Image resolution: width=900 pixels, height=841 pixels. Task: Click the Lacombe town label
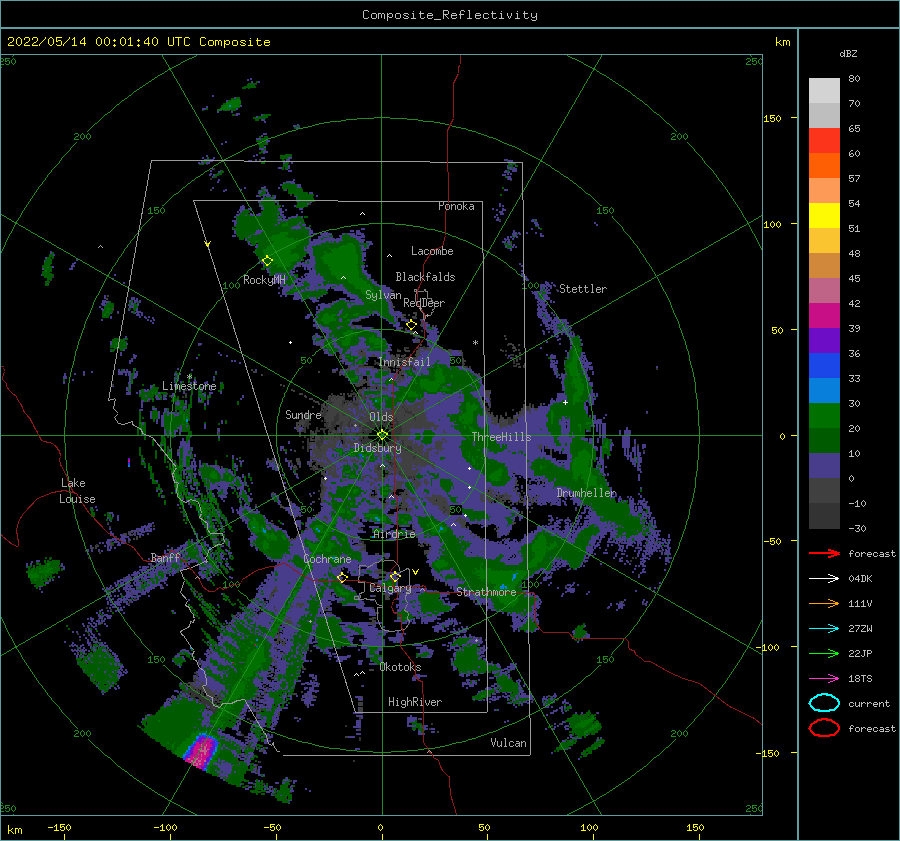(432, 251)
